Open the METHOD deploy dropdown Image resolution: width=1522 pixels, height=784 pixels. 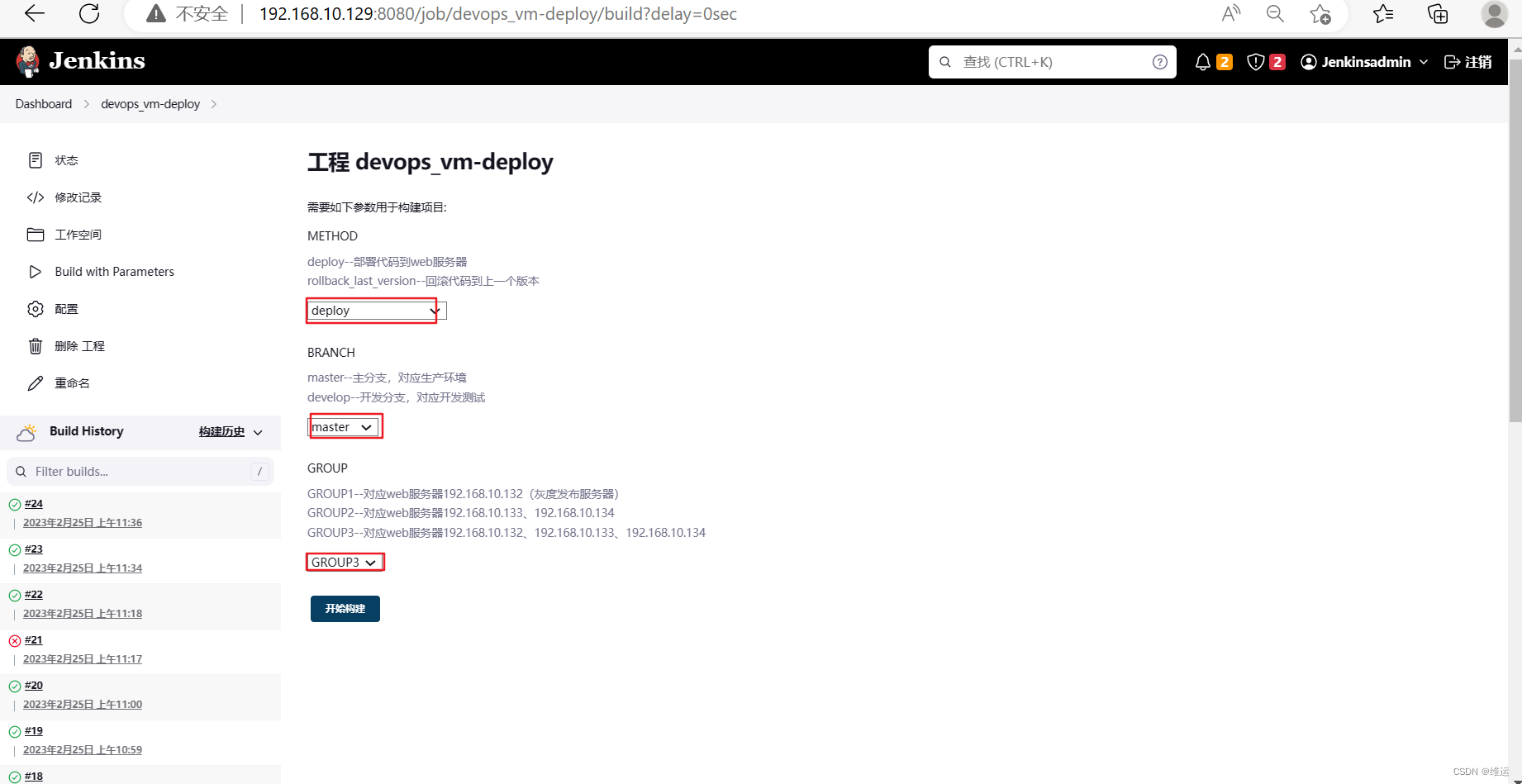(377, 311)
